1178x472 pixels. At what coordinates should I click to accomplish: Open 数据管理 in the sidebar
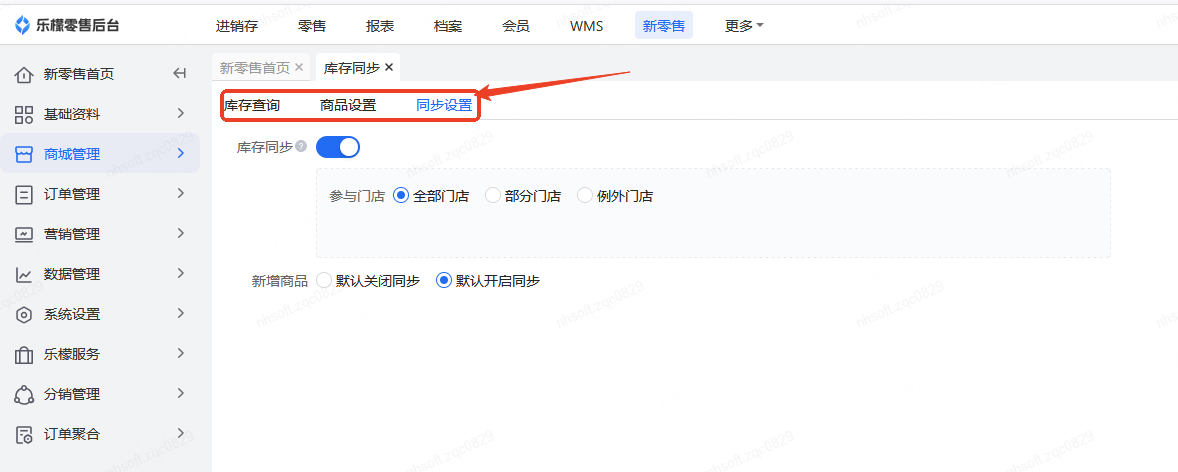pos(100,274)
